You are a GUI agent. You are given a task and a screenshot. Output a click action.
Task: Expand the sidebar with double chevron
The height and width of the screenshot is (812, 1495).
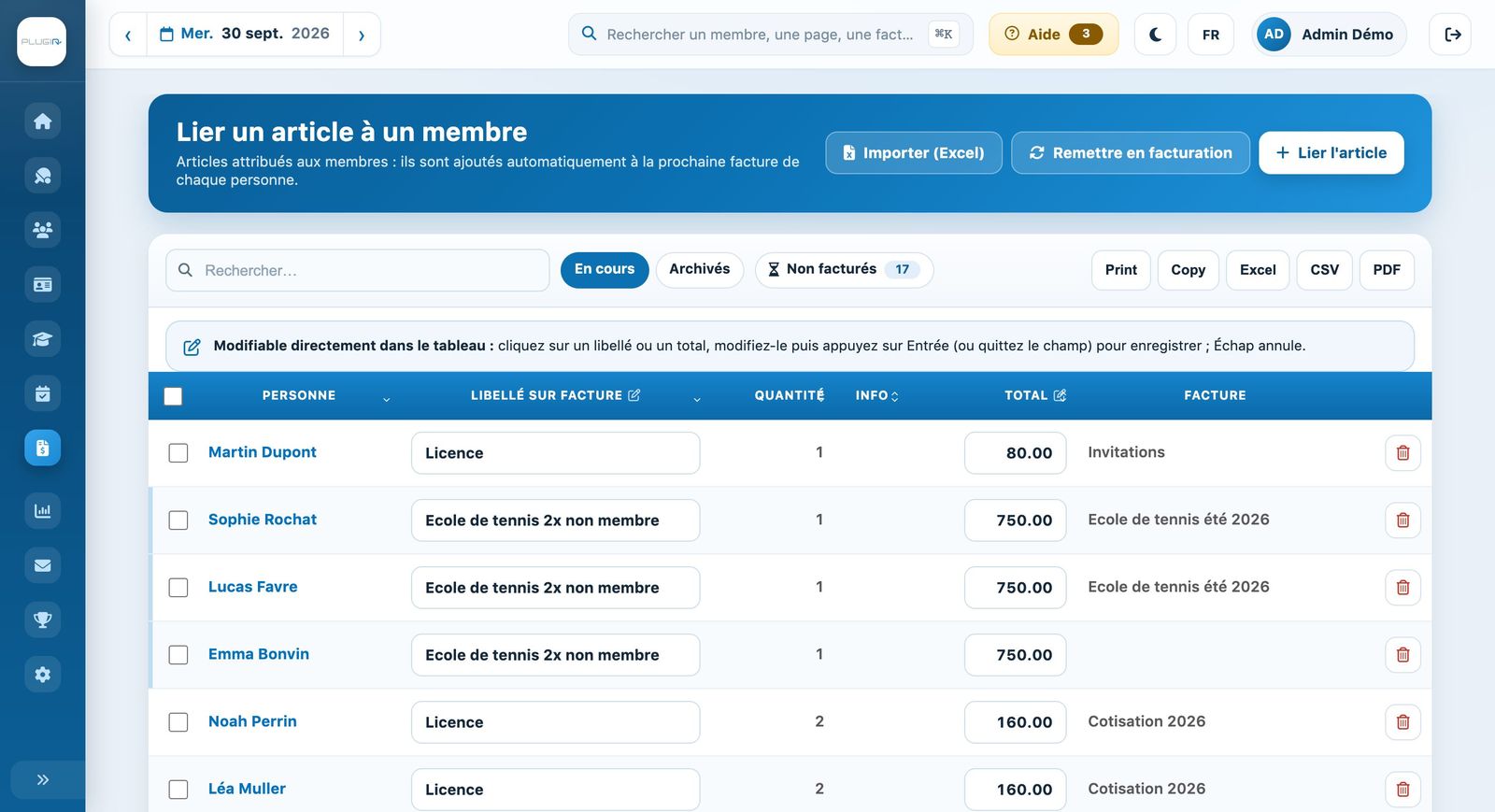click(43, 780)
